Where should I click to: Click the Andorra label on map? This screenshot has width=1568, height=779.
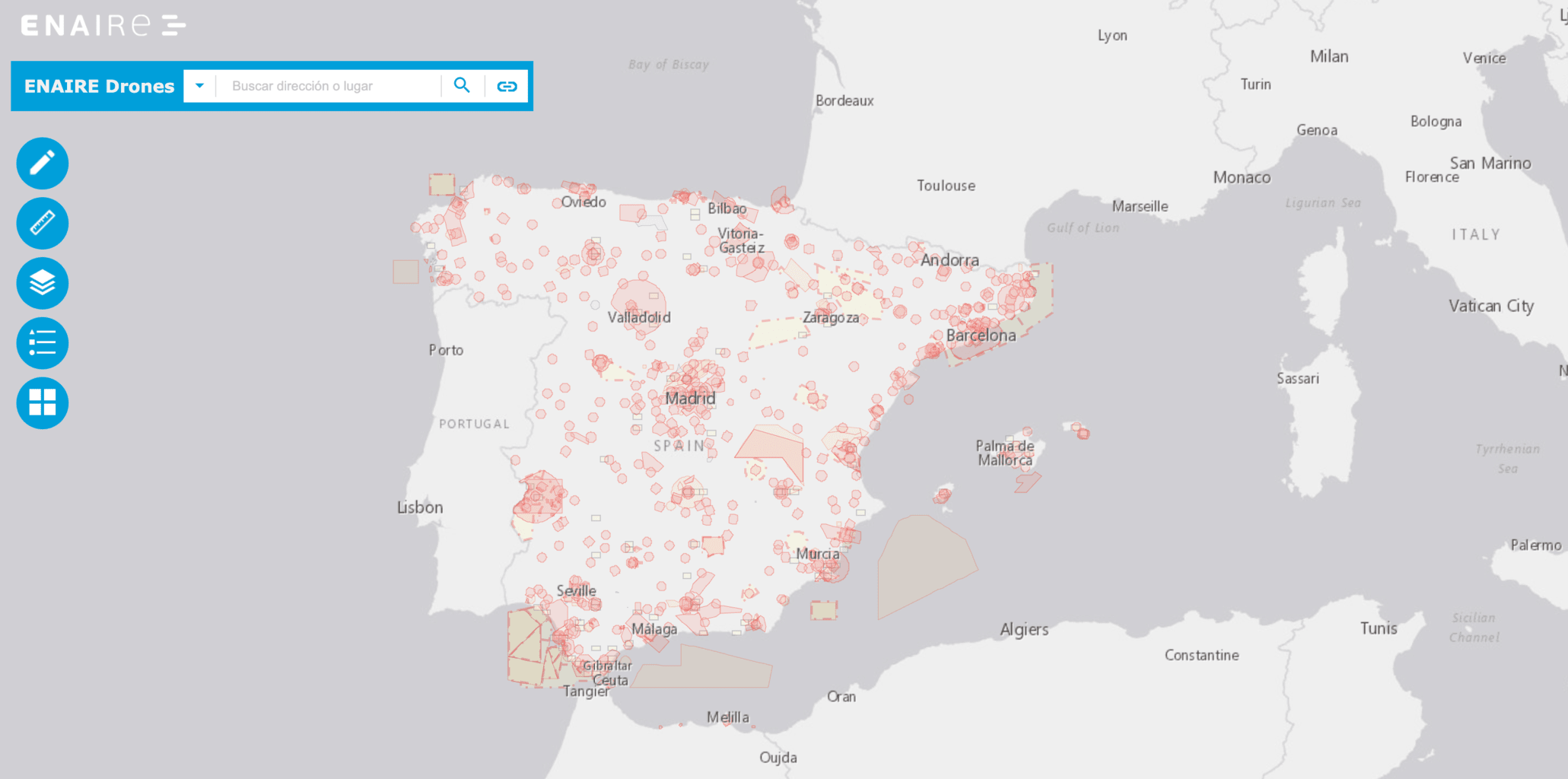(x=949, y=260)
